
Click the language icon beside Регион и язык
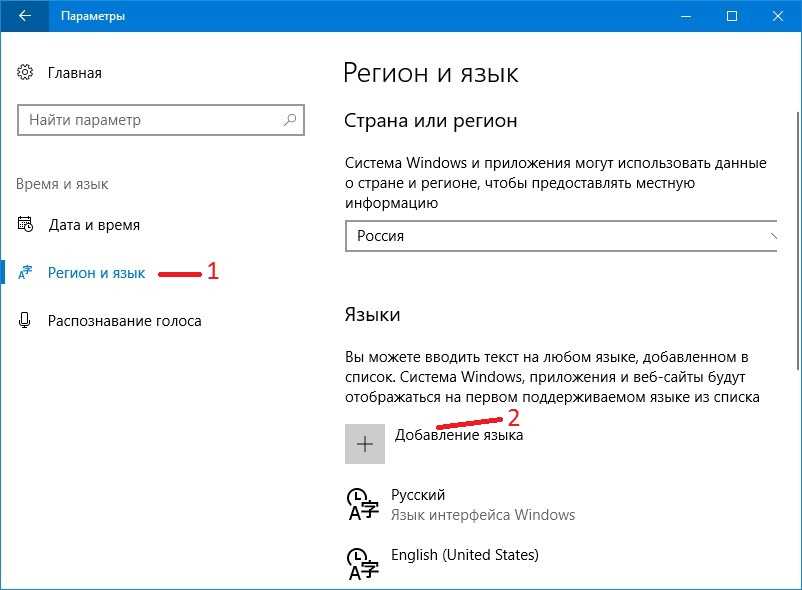tap(25, 273)
